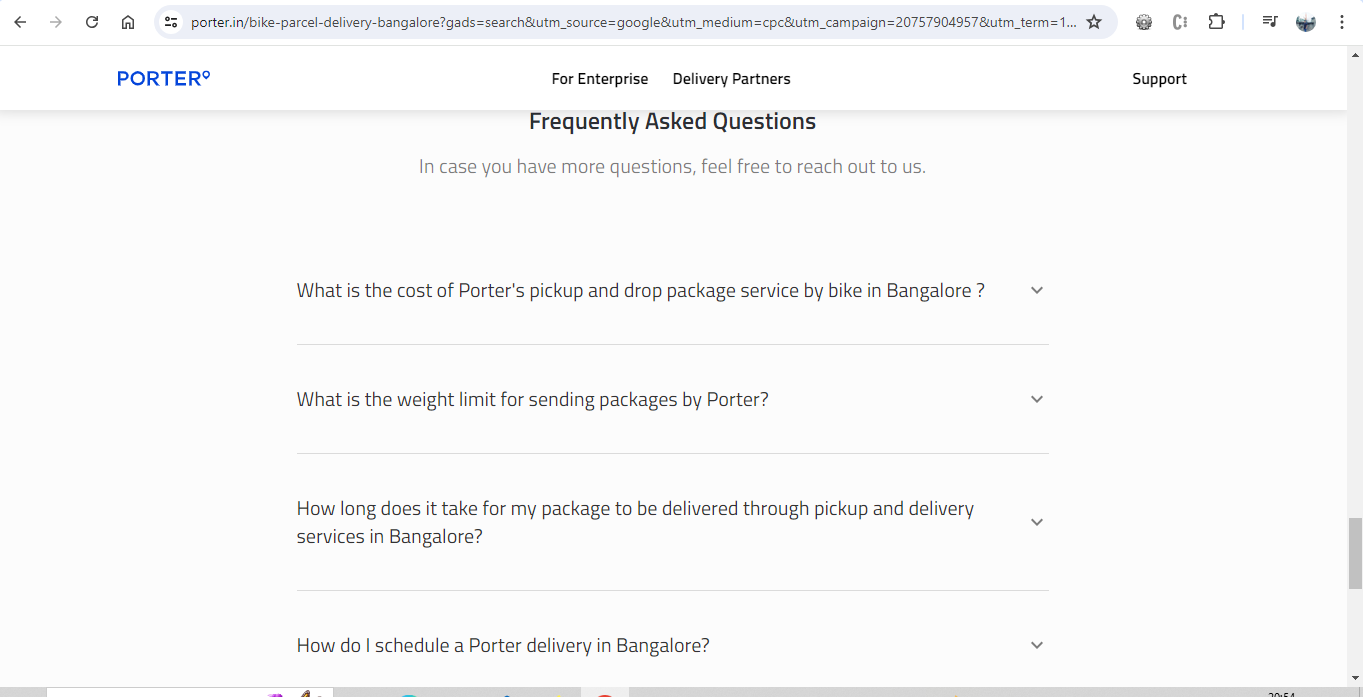Expand the weight limit question chevron
The height and width of the screenshot is (697, 1363).
click(1037, 399)
